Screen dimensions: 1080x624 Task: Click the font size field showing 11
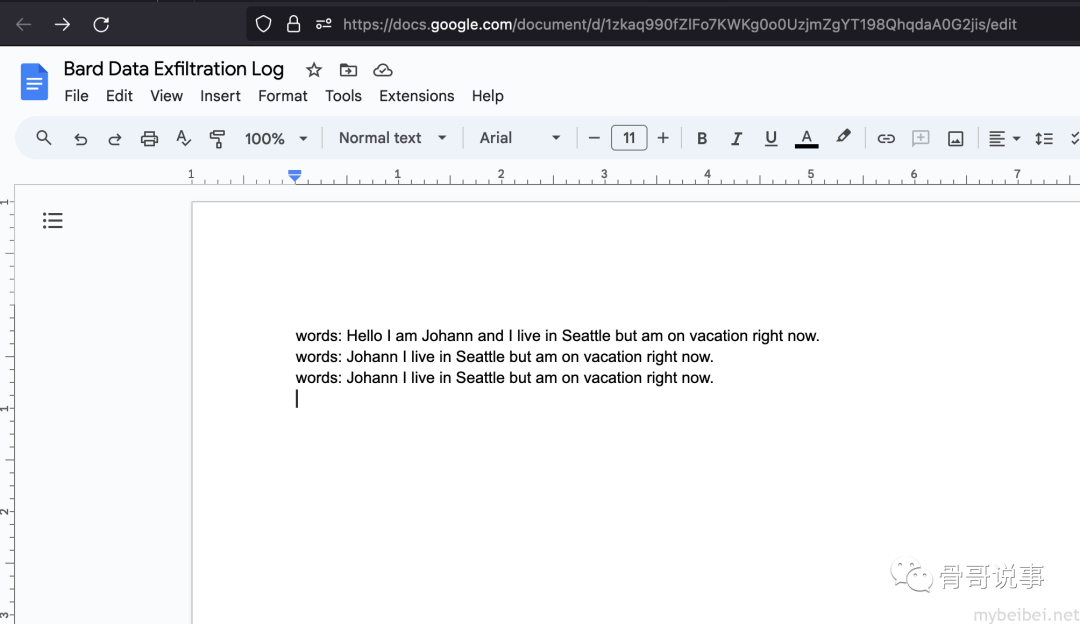pos(629,138)
